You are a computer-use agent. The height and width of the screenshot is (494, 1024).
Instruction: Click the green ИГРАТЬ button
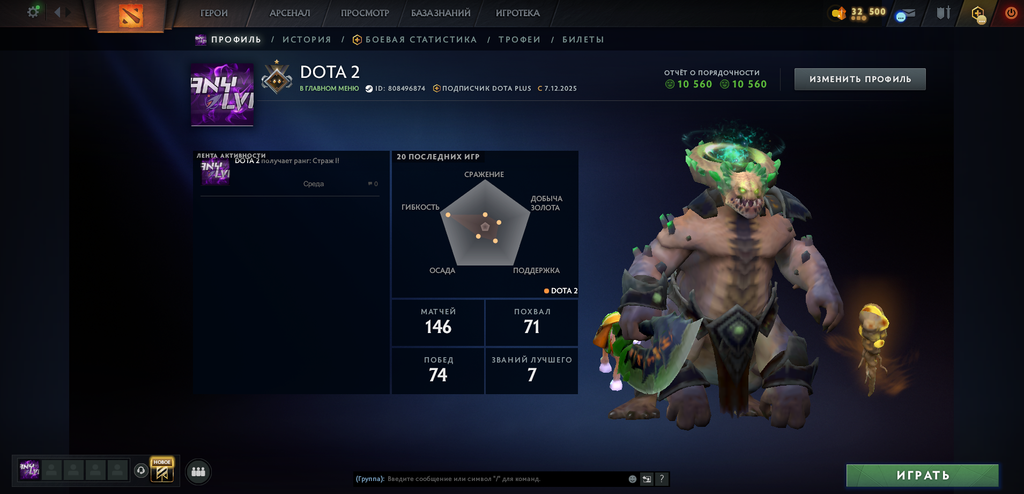(922, 475)
